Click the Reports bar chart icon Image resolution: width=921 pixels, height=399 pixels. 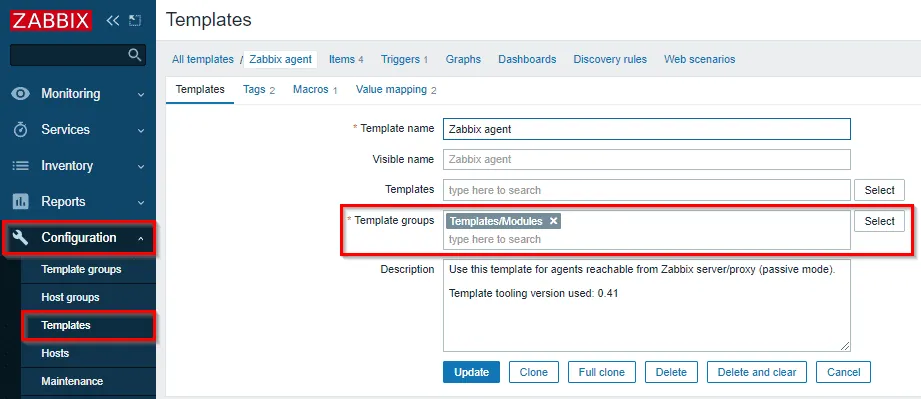(x=21, y=202)
